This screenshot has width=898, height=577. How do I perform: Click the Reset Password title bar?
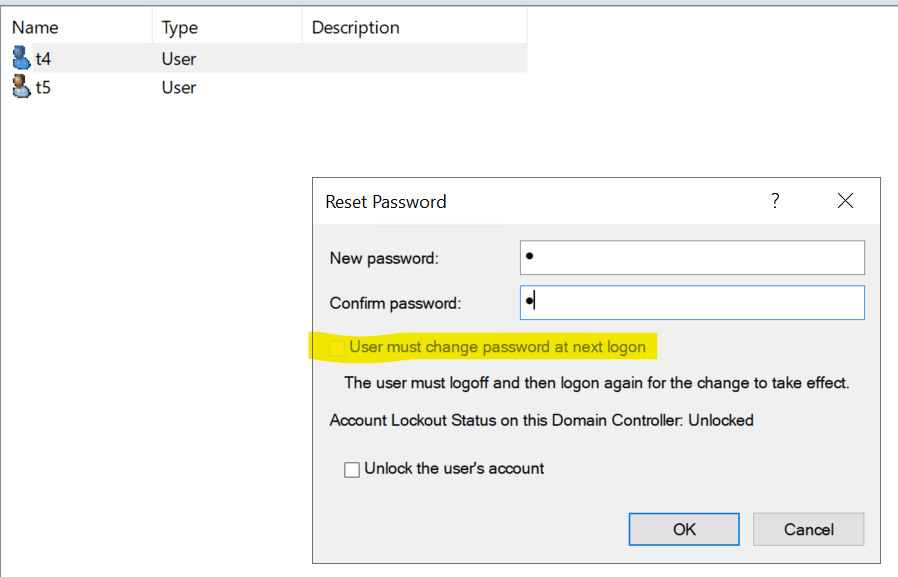(x=538, y=201)
